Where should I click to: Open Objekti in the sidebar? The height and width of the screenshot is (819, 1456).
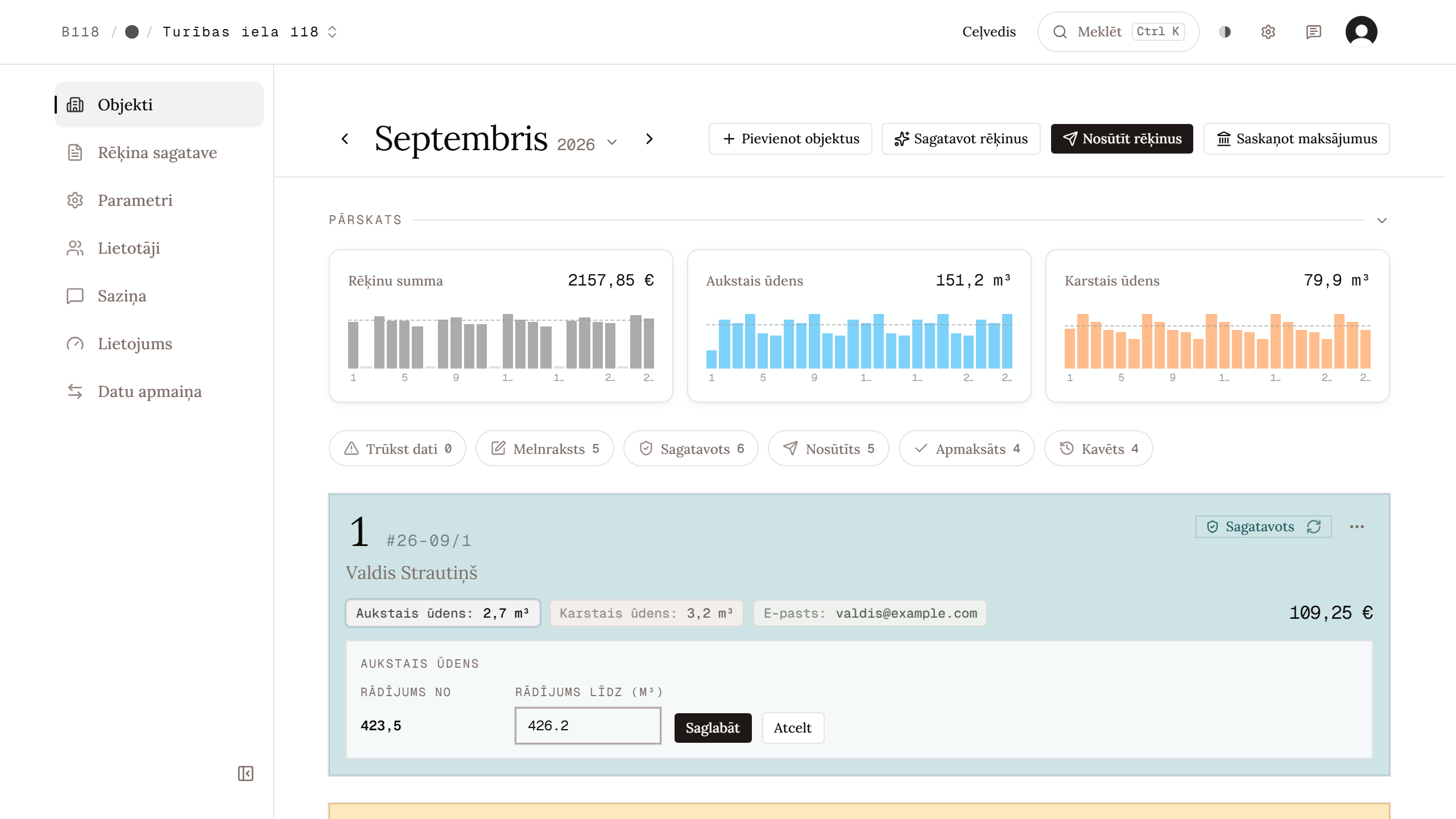tap(159, 105)
